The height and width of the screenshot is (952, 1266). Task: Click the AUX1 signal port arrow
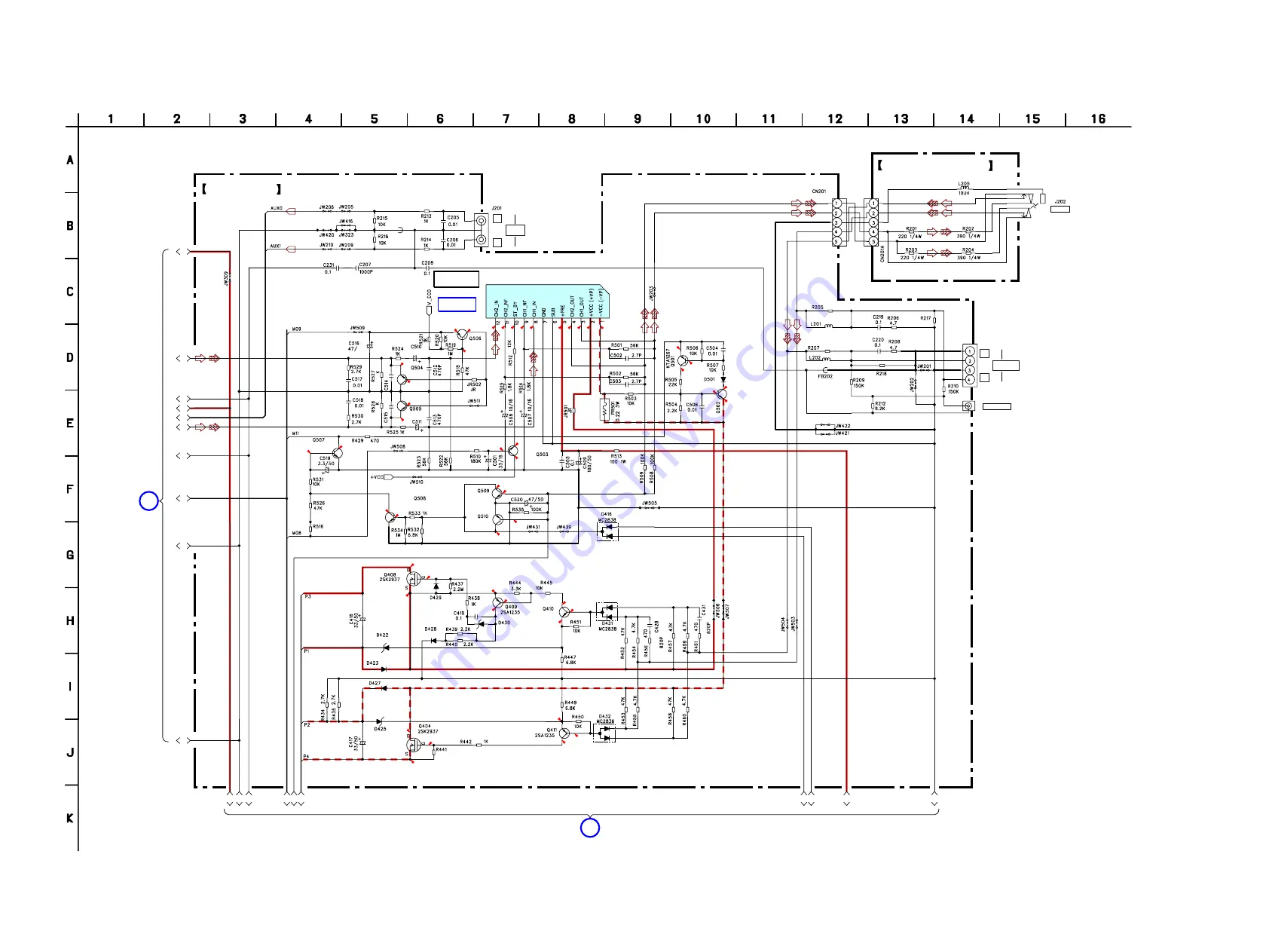(x=290, y=248)
